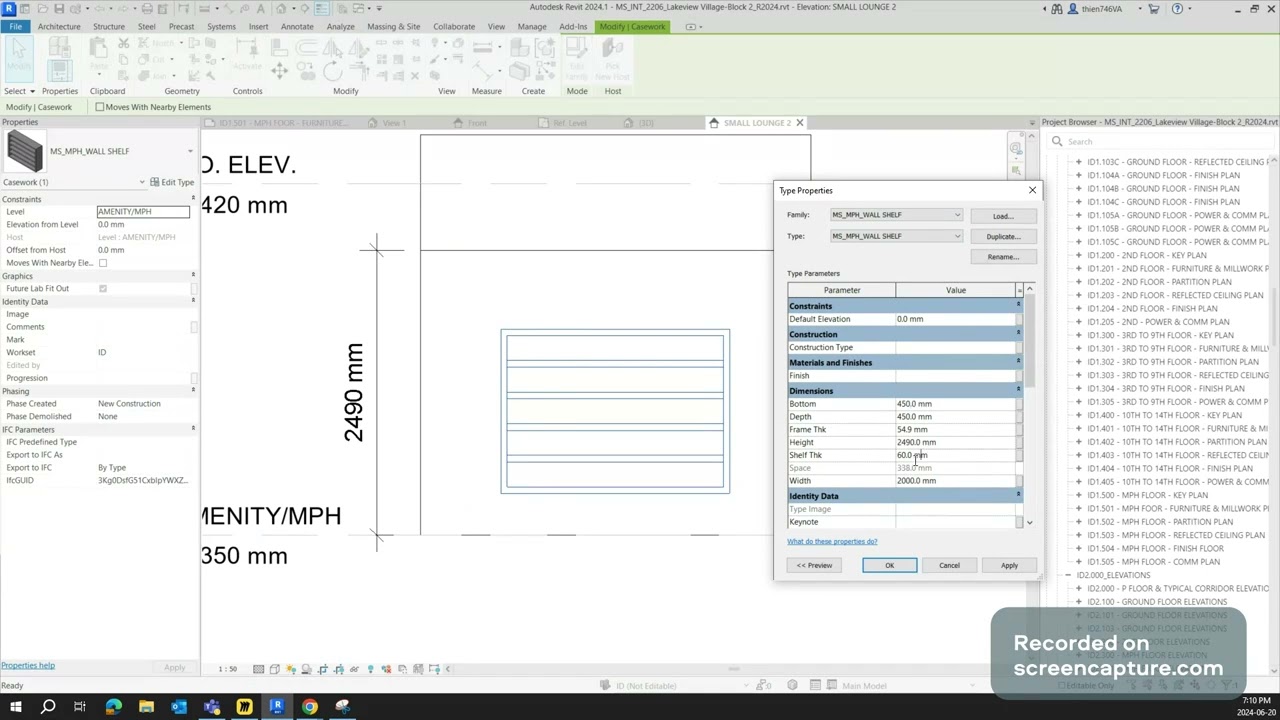Open the Casework (1) filter dropdown
The width and height of the screenshot is (1280, 720).
coord(141,183)
